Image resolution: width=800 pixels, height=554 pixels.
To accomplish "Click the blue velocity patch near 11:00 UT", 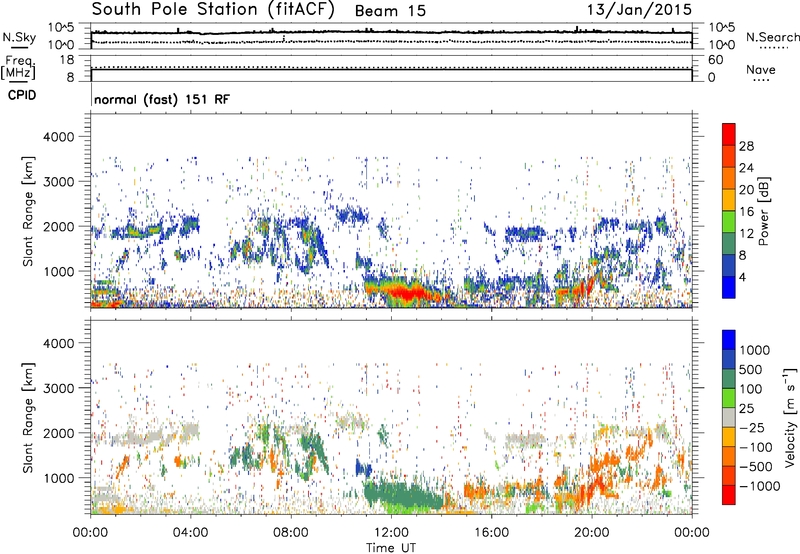I will pyautogui.click(x=363, y=466).
